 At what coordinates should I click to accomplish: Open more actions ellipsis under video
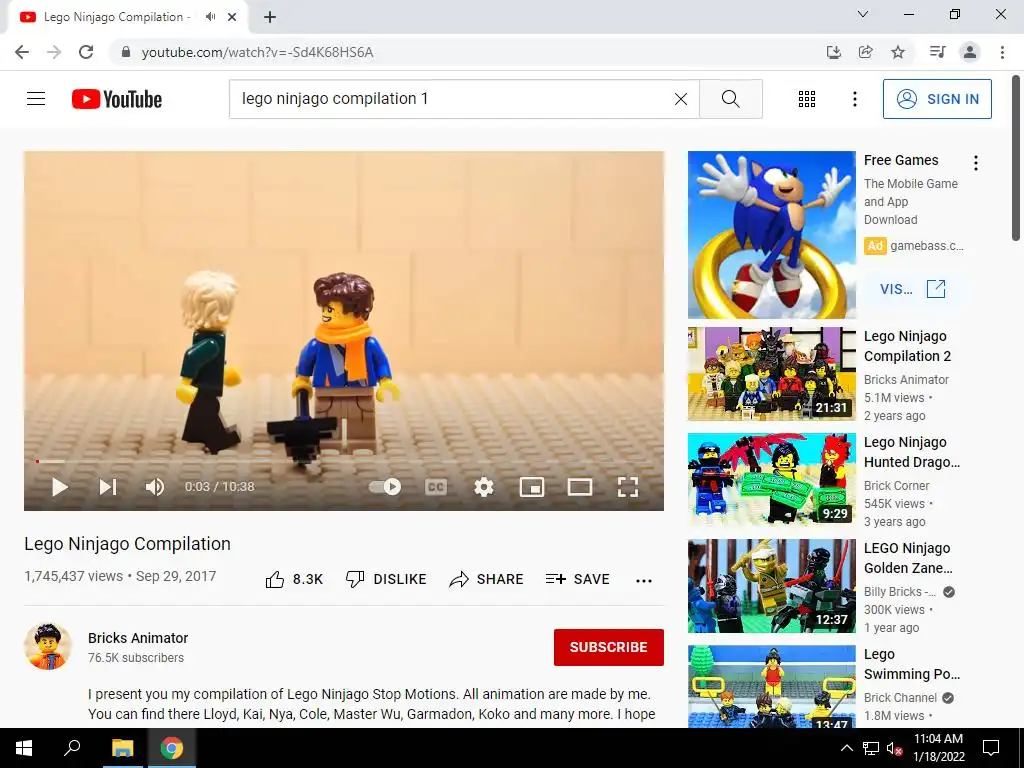(644, 581)
